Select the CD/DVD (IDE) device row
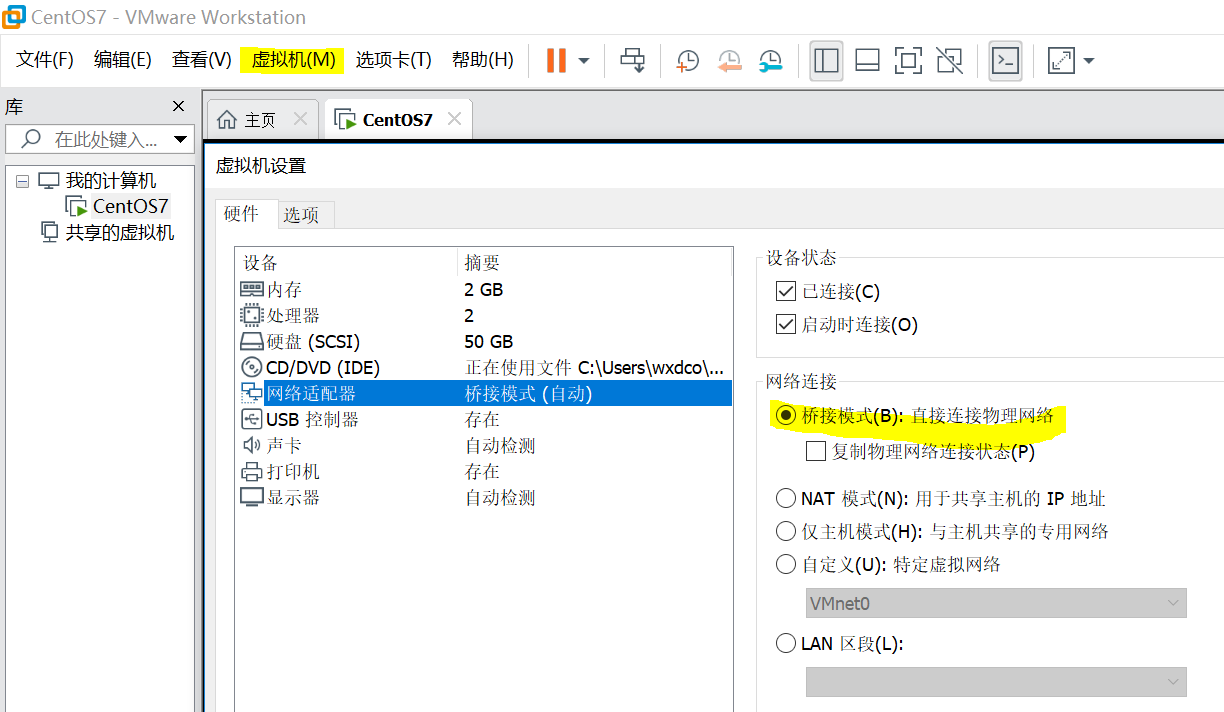Viewport: 1224px width, 712px height. pos(486,368)
